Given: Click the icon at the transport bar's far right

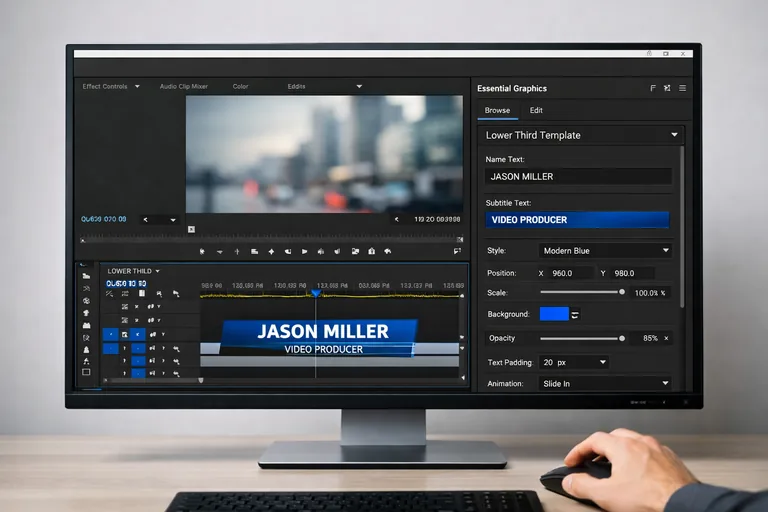Looking at the screenshot, I should tap(457, 251).
